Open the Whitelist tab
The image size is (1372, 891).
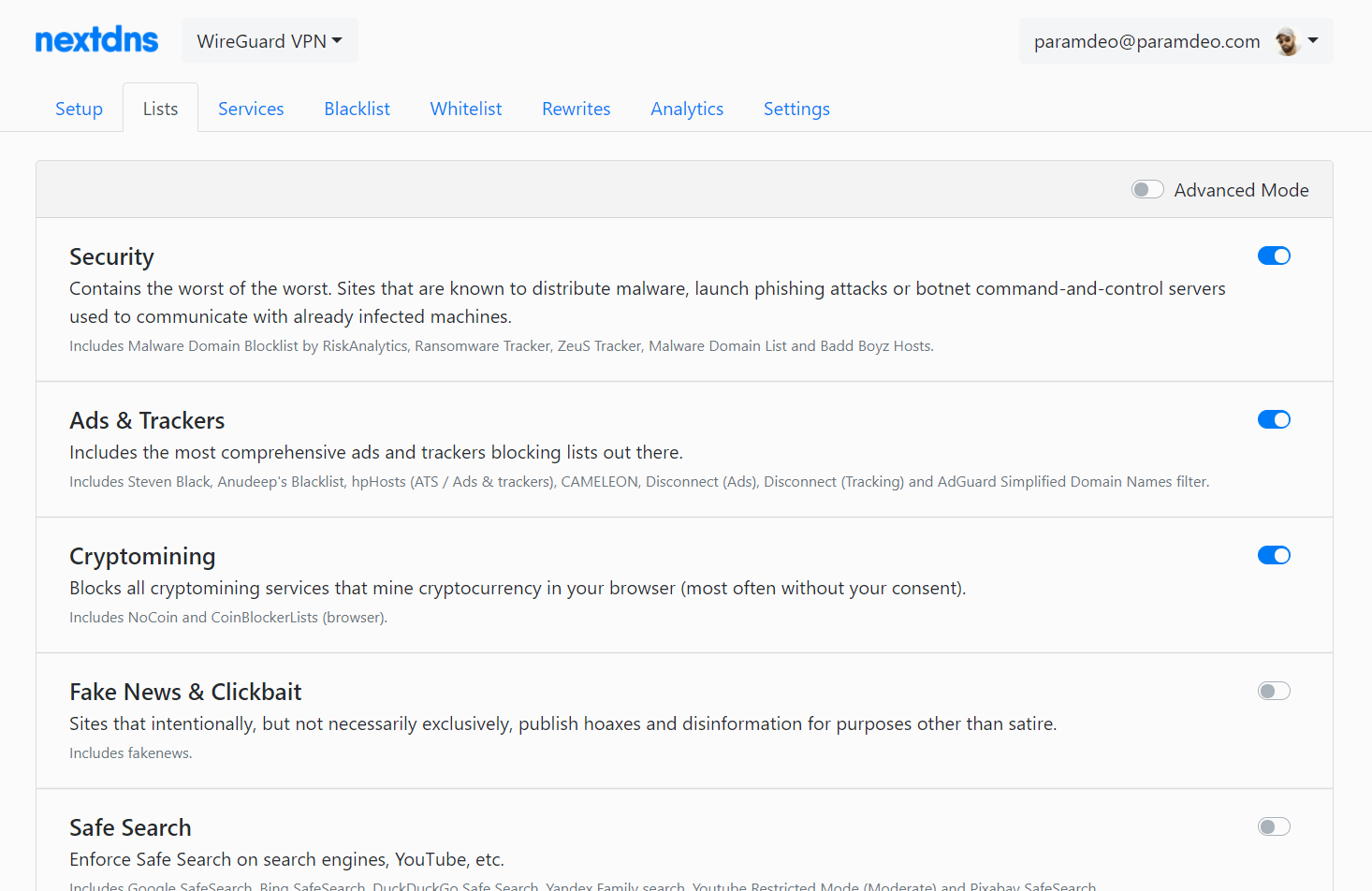coord(466,109)
